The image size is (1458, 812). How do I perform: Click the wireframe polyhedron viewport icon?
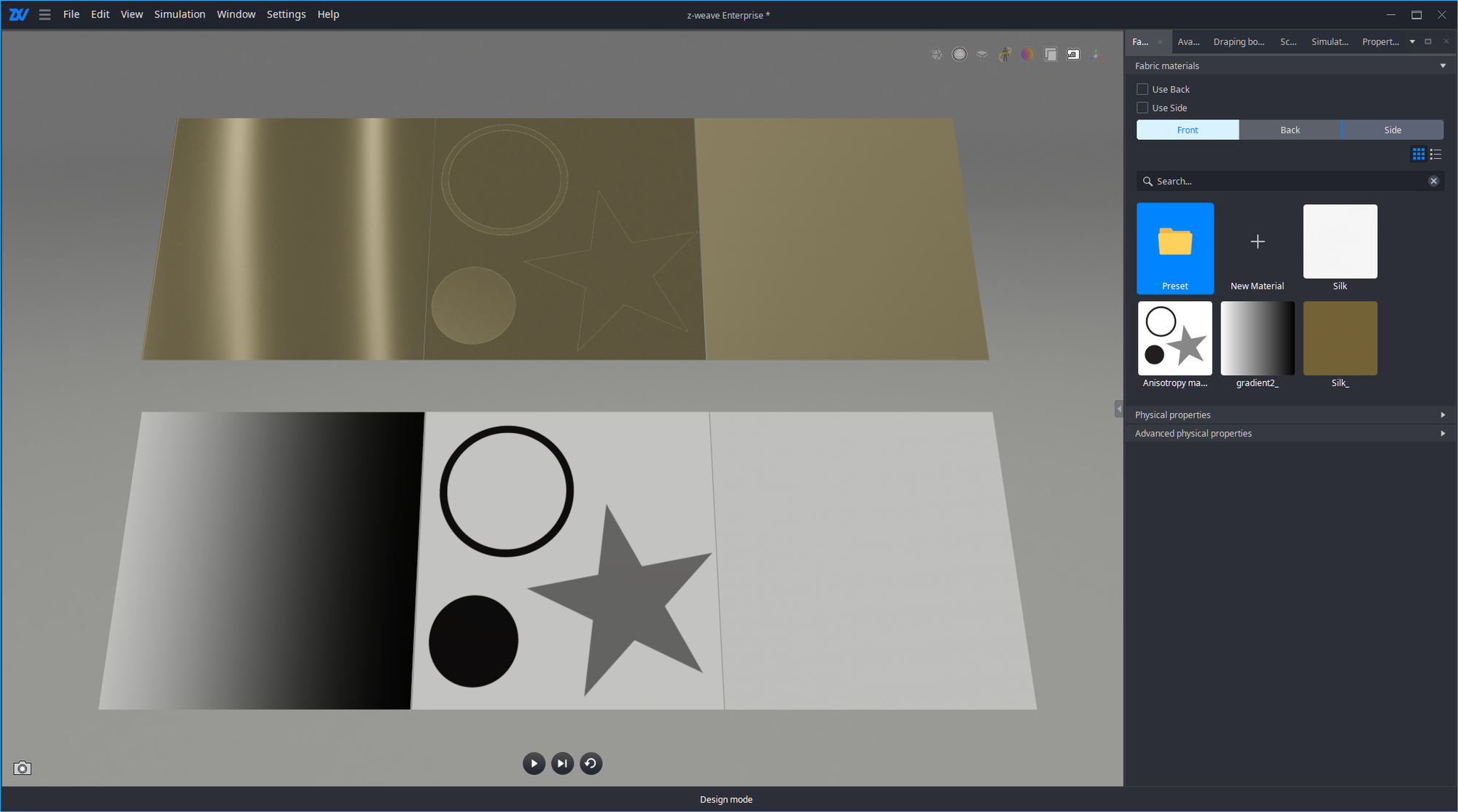[x=937, y=55]
